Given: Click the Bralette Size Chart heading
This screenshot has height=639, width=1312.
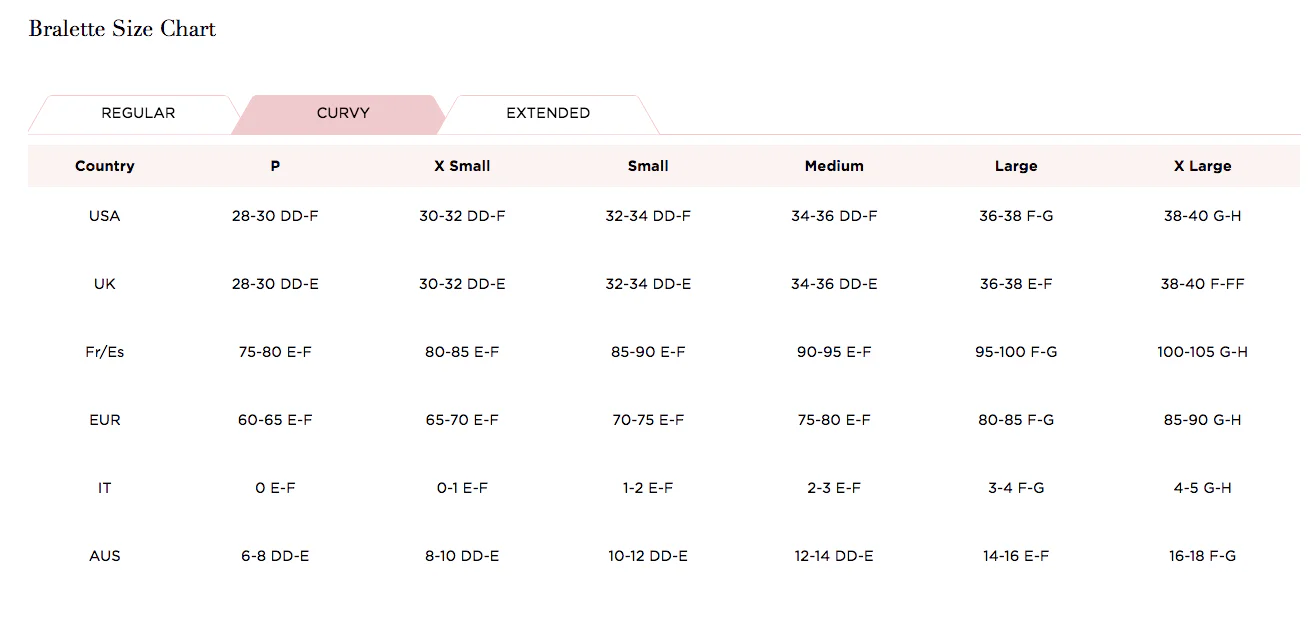Looking at the screenshot, I should point(122,29).
